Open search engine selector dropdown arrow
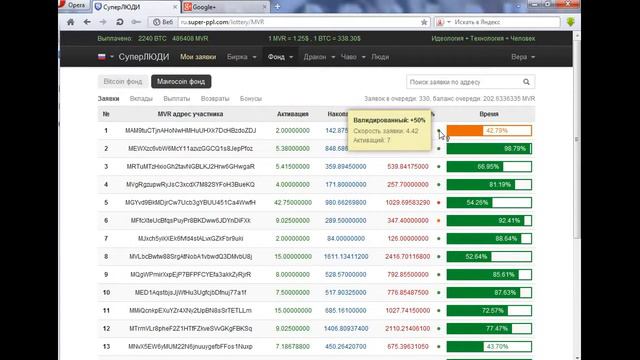Screen dimensions: 640x360 449,22
